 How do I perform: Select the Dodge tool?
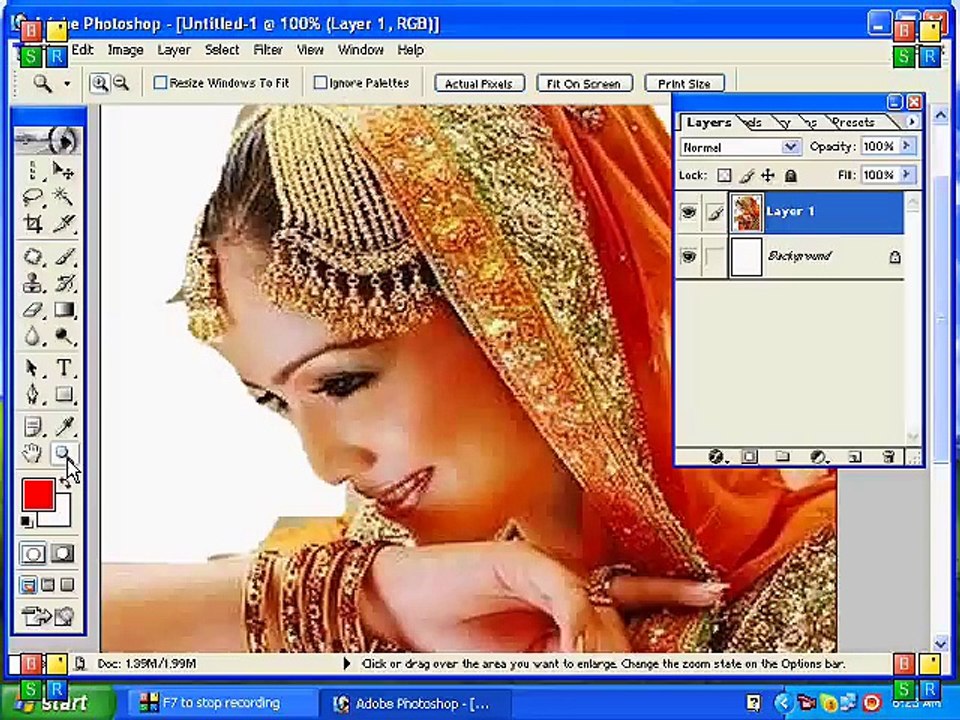point(64,336)
